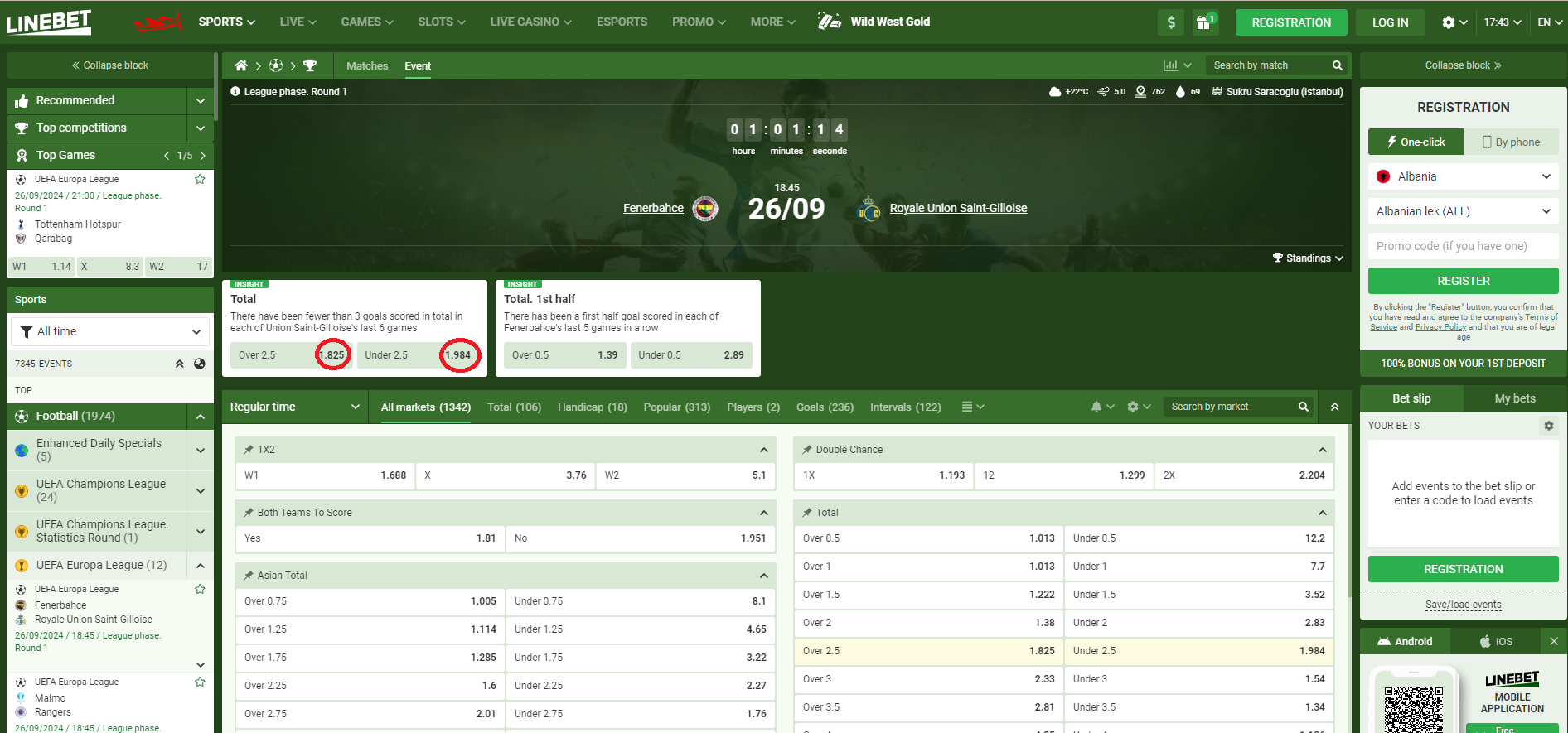Click the green REGISTER button
Image resolution: width=1568 pixels, height=733 pixels.
[x=1464, y=281]
